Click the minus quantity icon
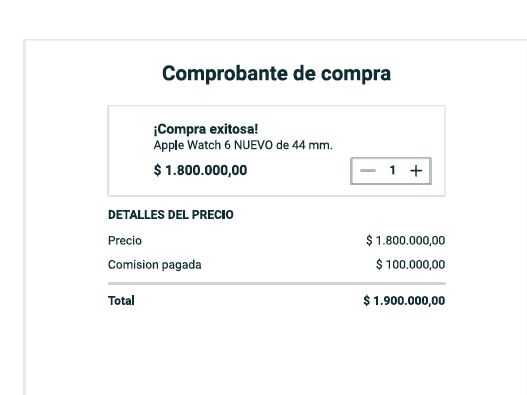This screenshot has height=395, width=527. [368, 171]
